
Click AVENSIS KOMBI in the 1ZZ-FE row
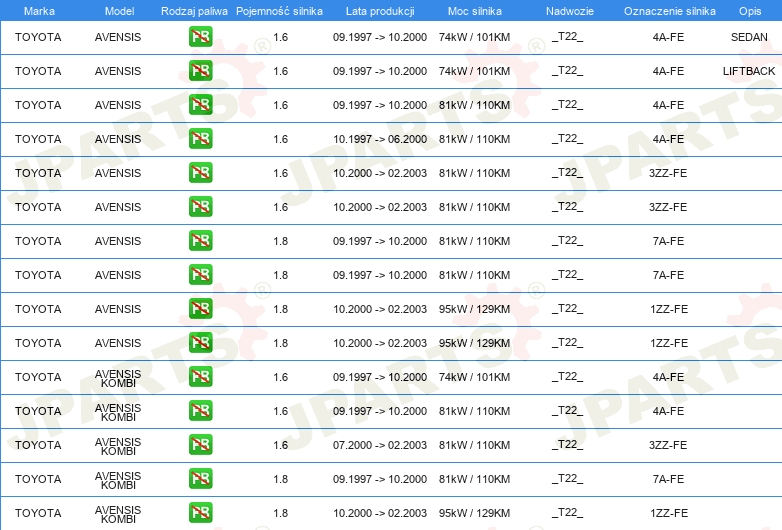[118, 514]
